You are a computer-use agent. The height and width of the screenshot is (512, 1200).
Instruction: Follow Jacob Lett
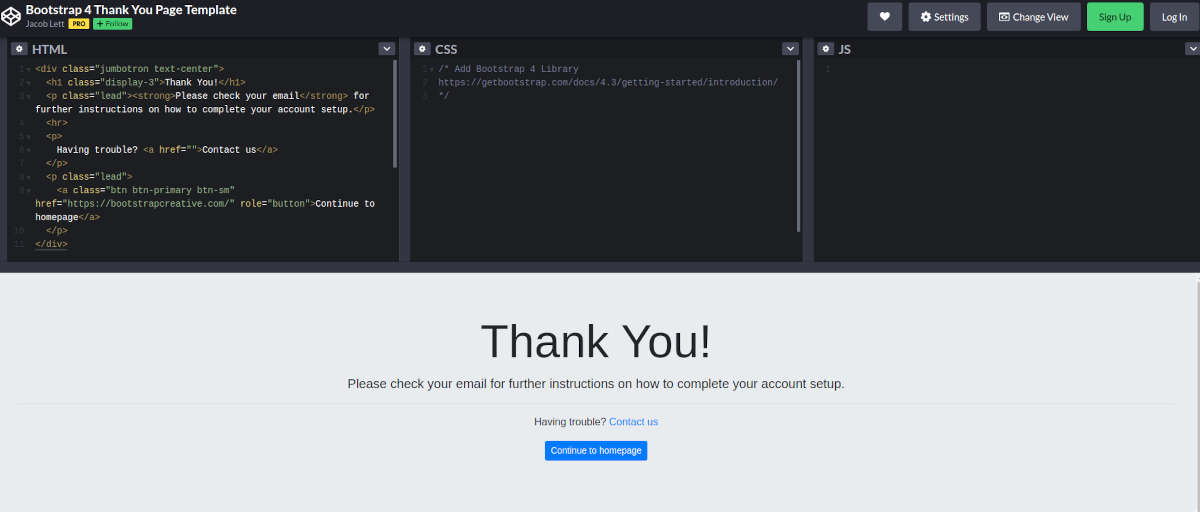click(x=112, y=23)
